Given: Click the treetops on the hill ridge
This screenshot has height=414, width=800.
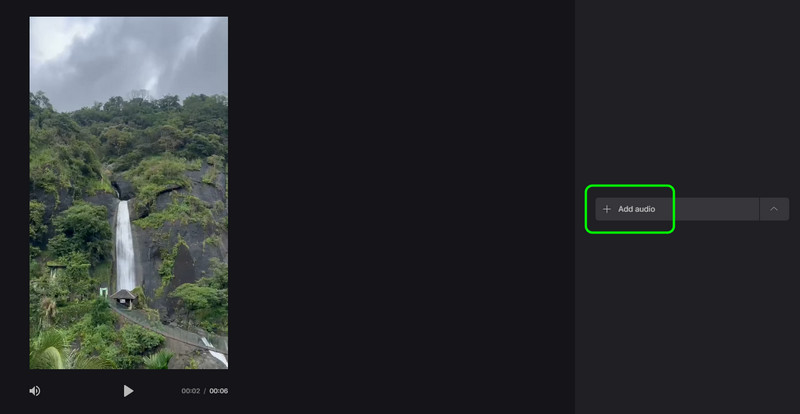Looking at the screenshot, I should point(128,105).
